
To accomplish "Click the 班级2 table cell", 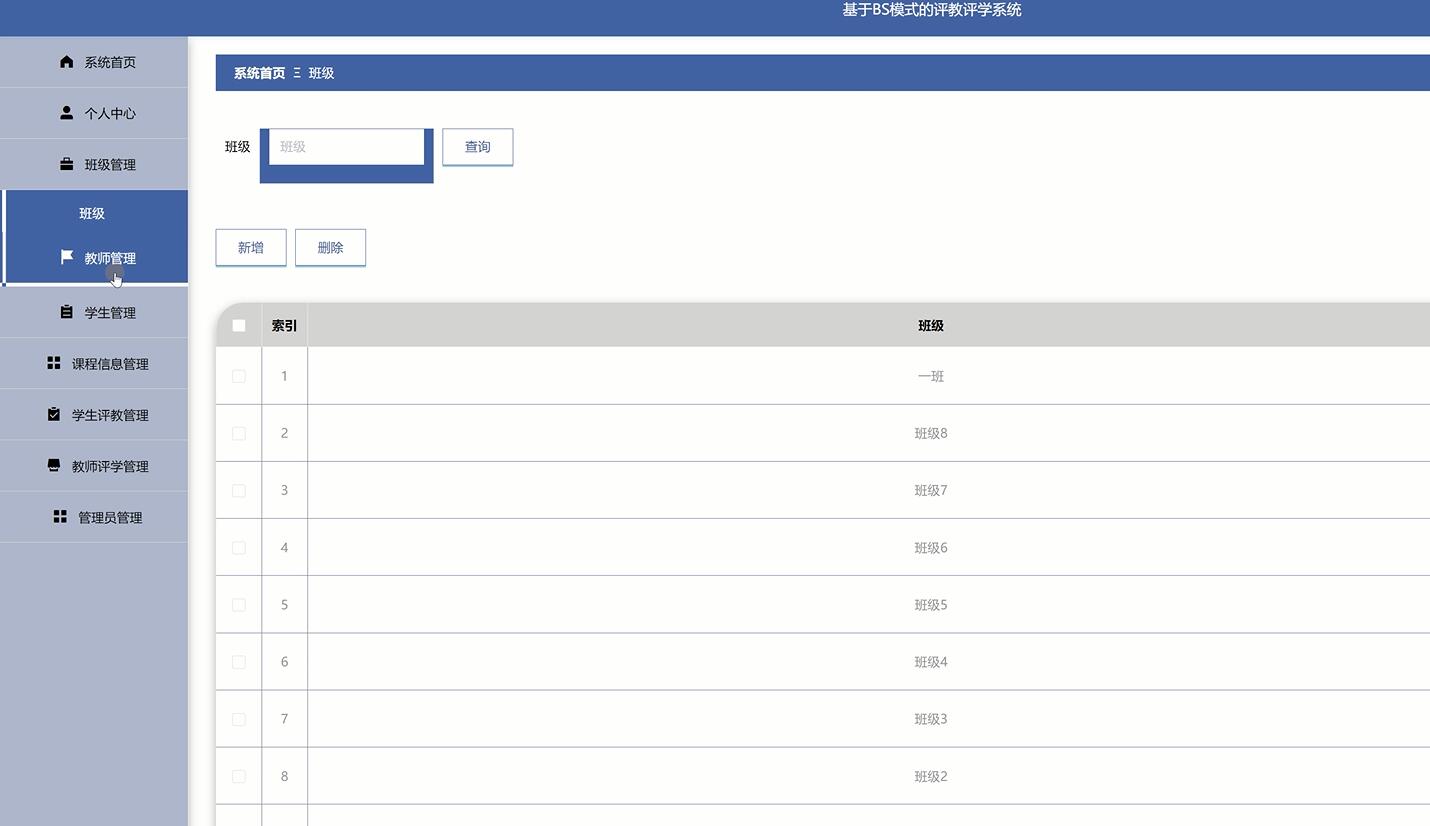I will 930,776.
